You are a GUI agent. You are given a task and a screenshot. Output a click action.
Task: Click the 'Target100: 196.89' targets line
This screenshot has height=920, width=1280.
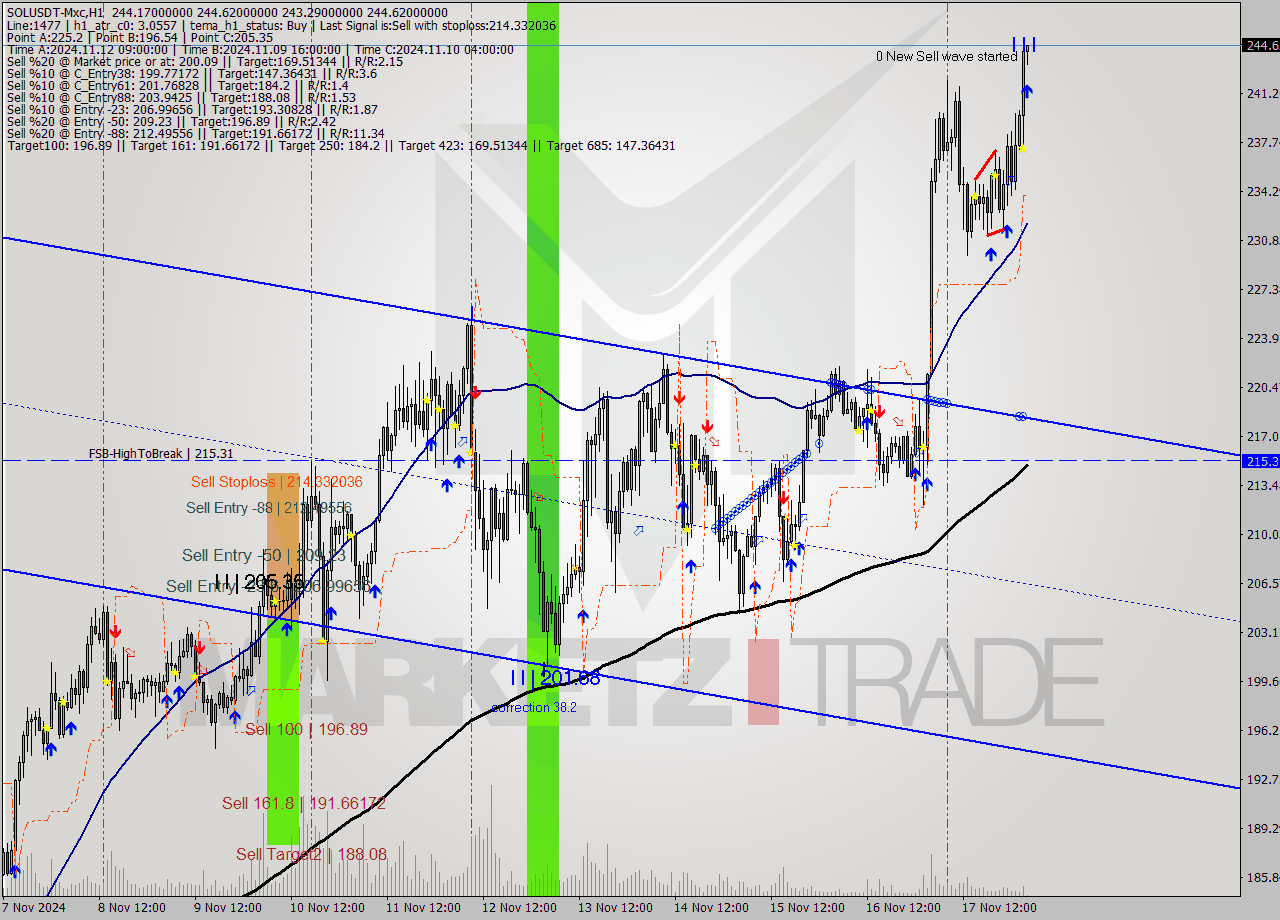tap(341, 146)
